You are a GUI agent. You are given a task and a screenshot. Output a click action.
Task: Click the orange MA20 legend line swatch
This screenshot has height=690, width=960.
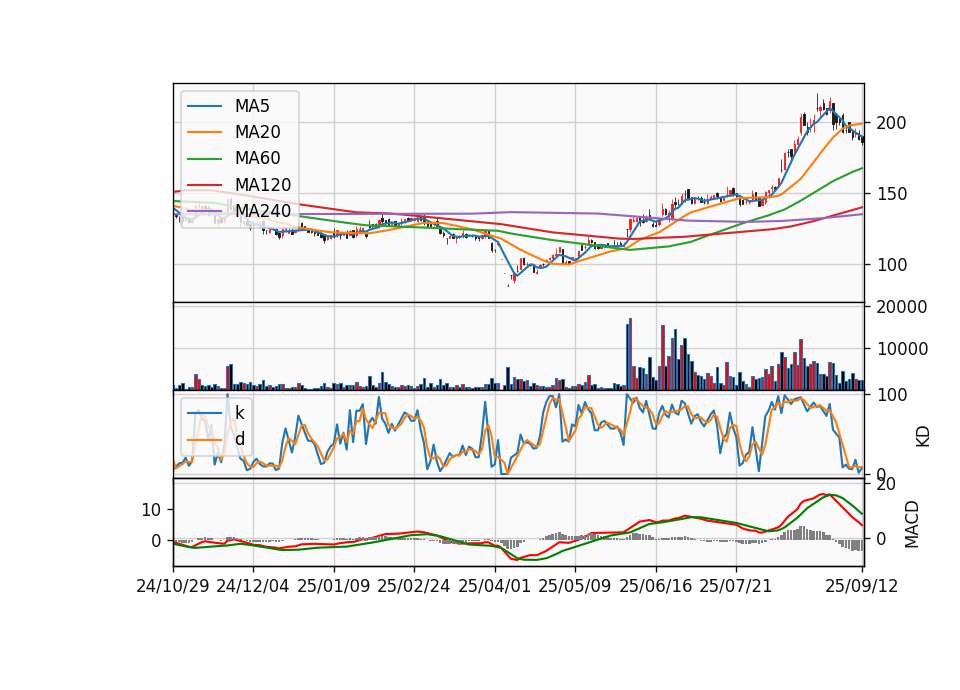tap(204, 132)
